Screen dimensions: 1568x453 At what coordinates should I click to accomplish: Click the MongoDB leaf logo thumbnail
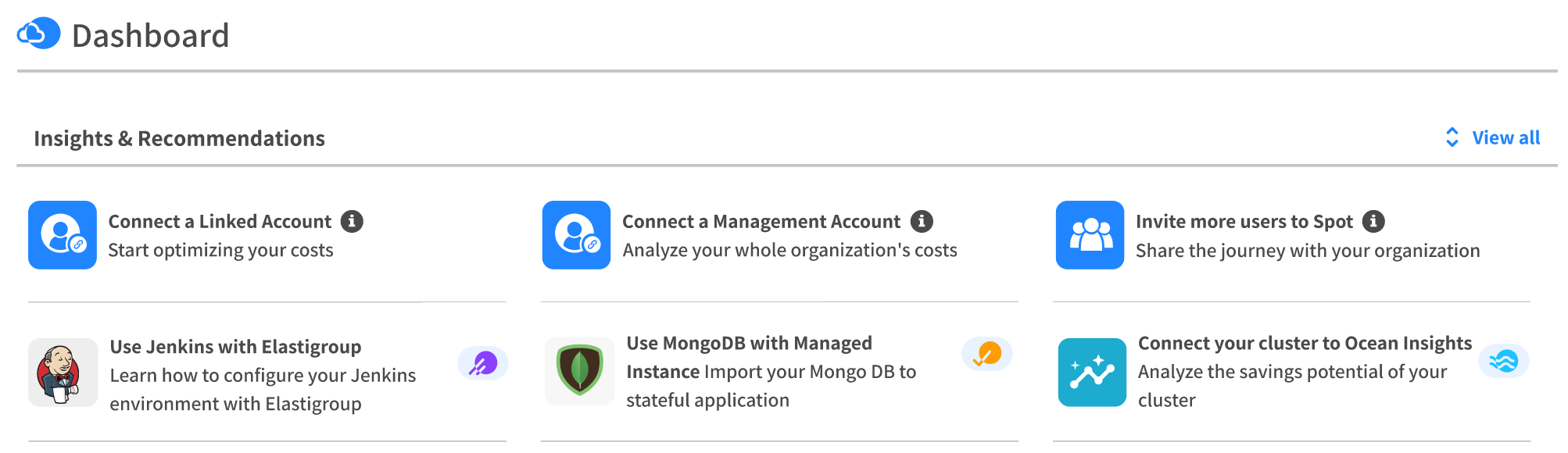579,371
